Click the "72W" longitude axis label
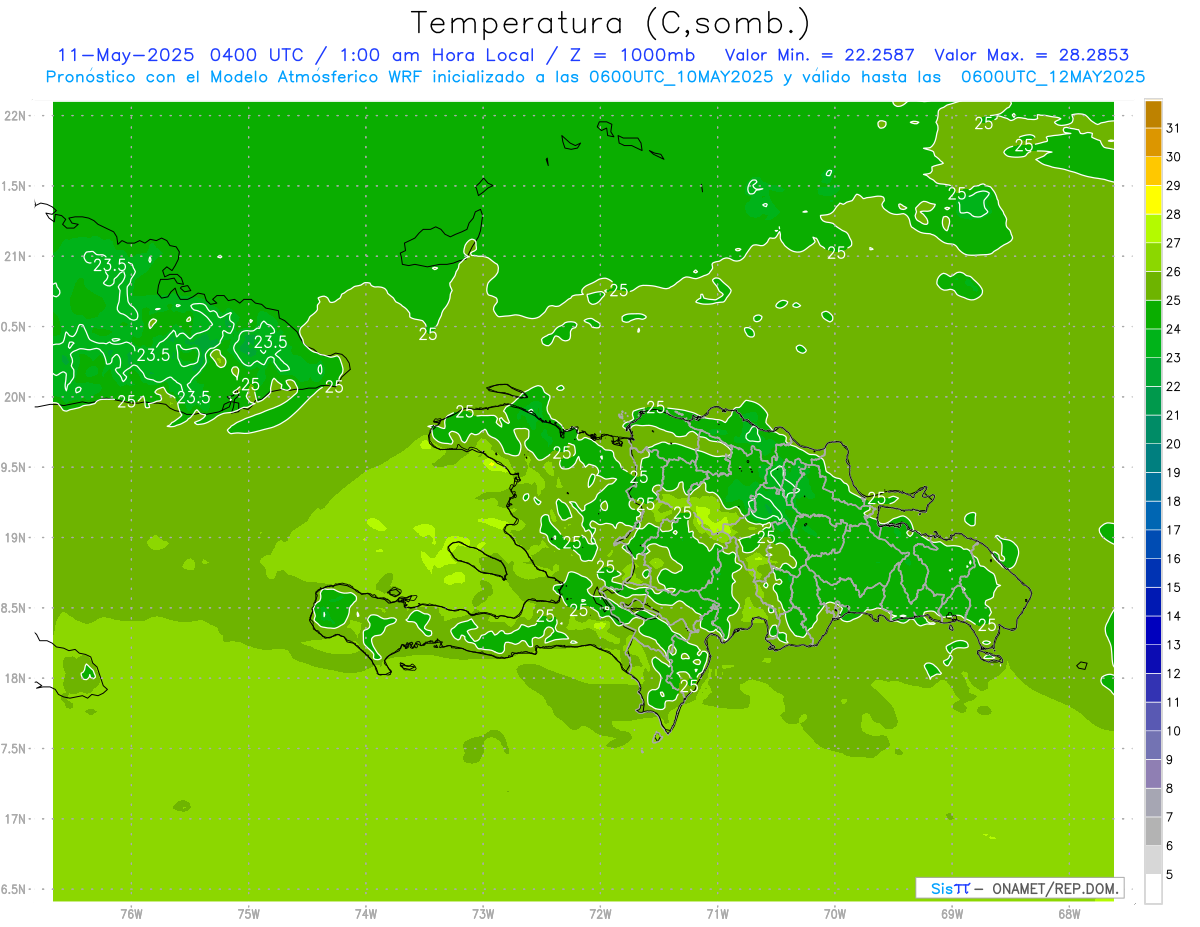Screen dimensions: 1200x927 point(600,914)
